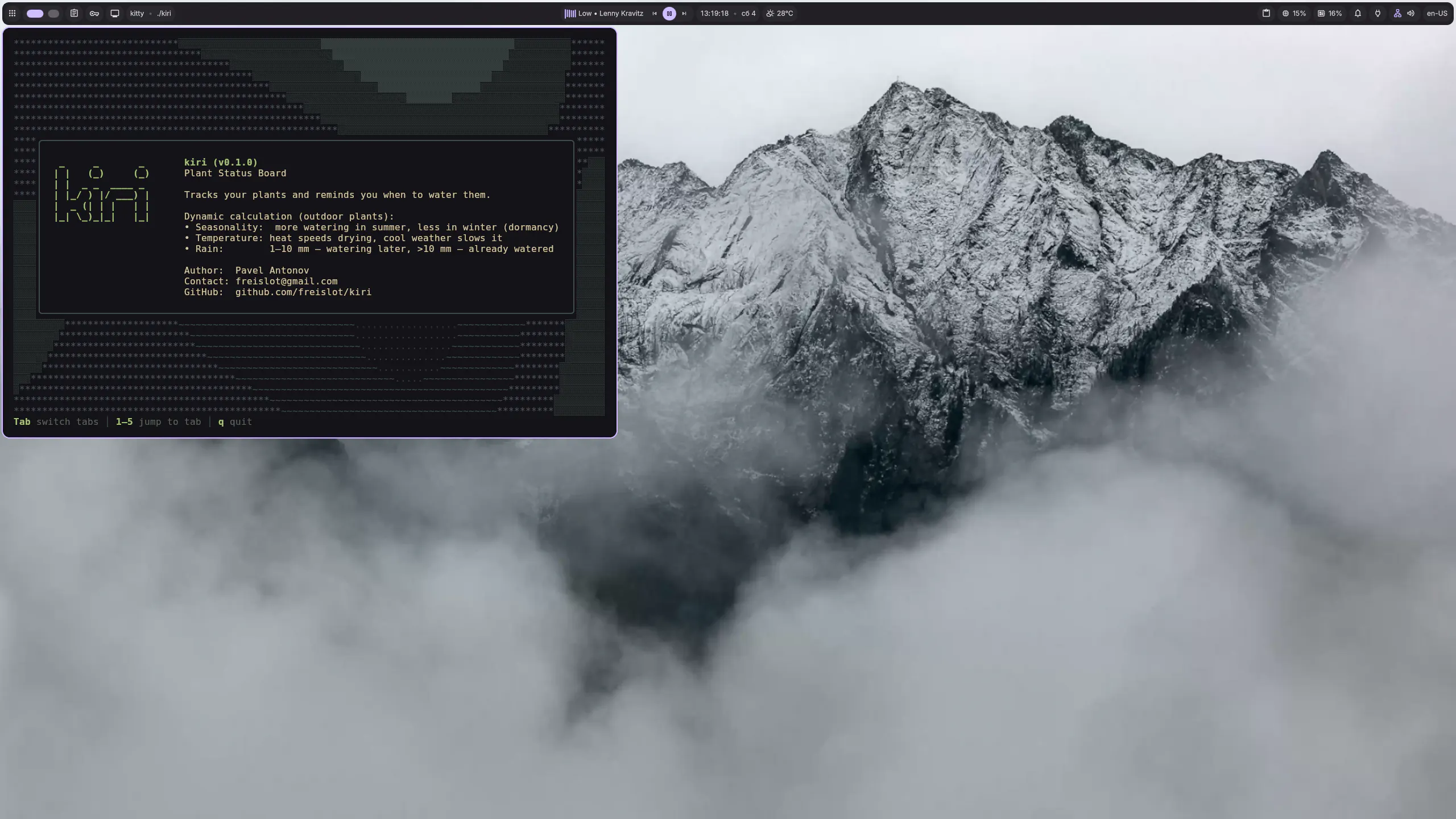
Task: Open the Low • Lenny Kravitz track label
Action: point(611,13)
